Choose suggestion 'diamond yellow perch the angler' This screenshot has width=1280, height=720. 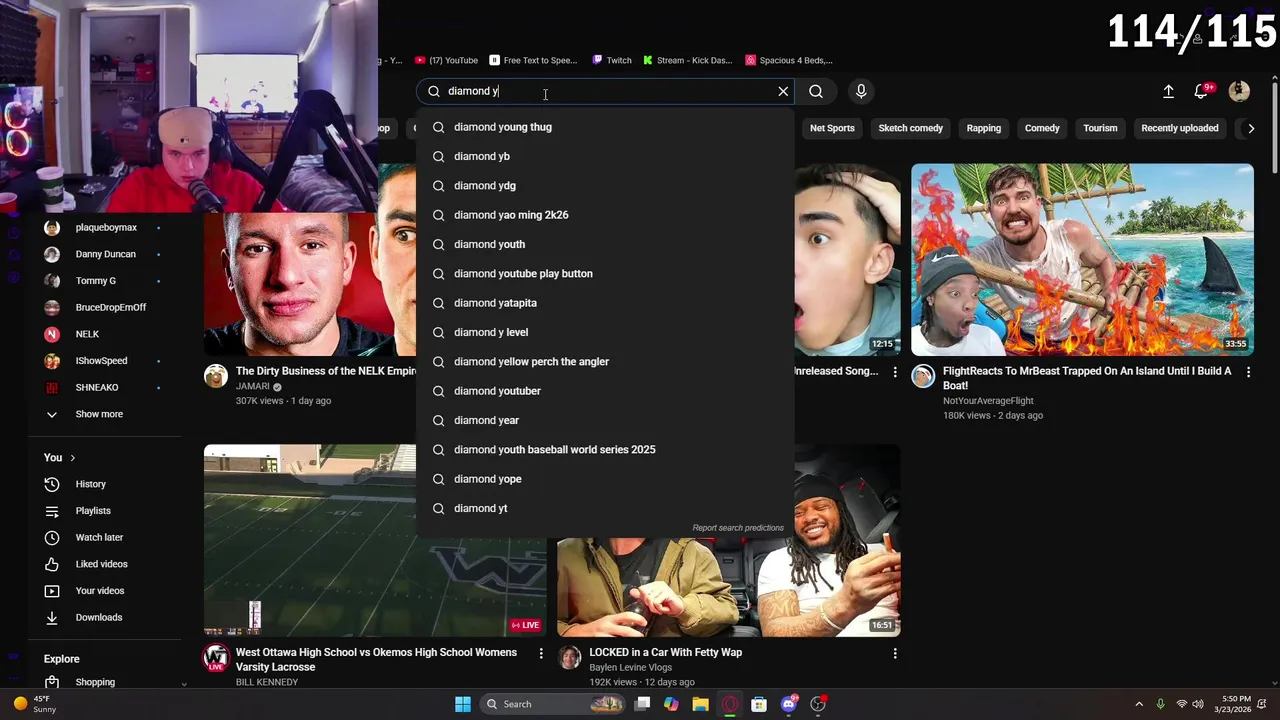(x=605, y=361)
